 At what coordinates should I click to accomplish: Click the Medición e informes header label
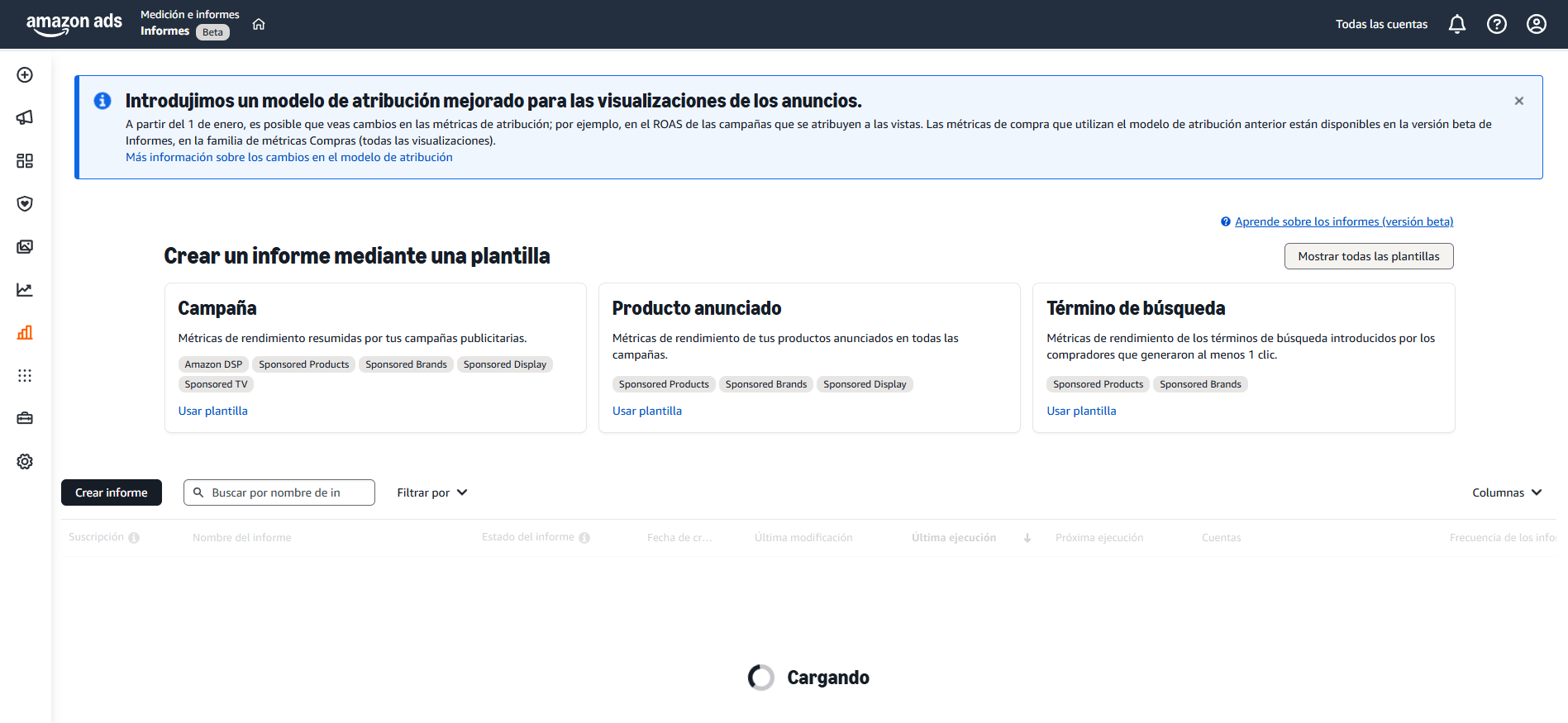coord(190,14)
